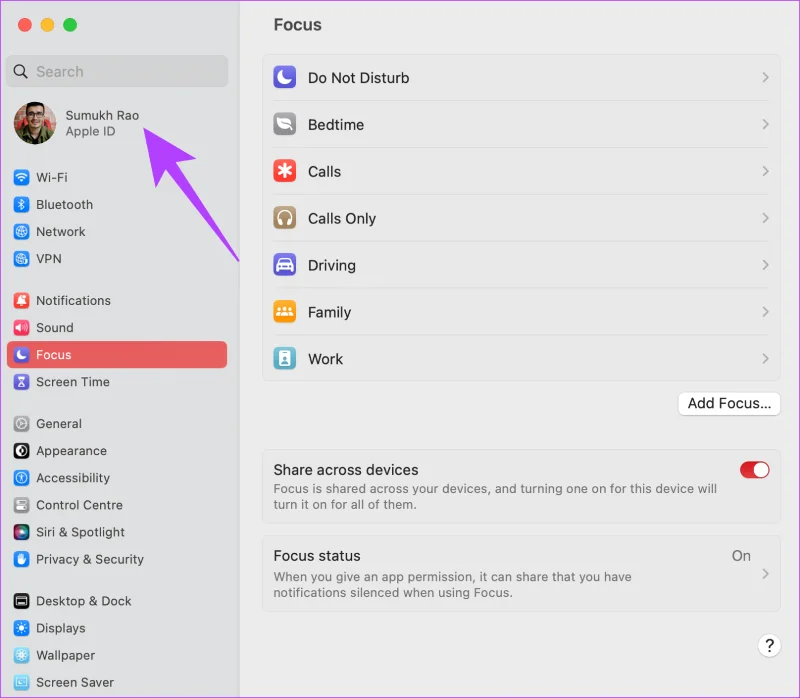This screenshot has height=698, width=800.
Task: Click the Wallpaper icon
Action: pos(21,655)
